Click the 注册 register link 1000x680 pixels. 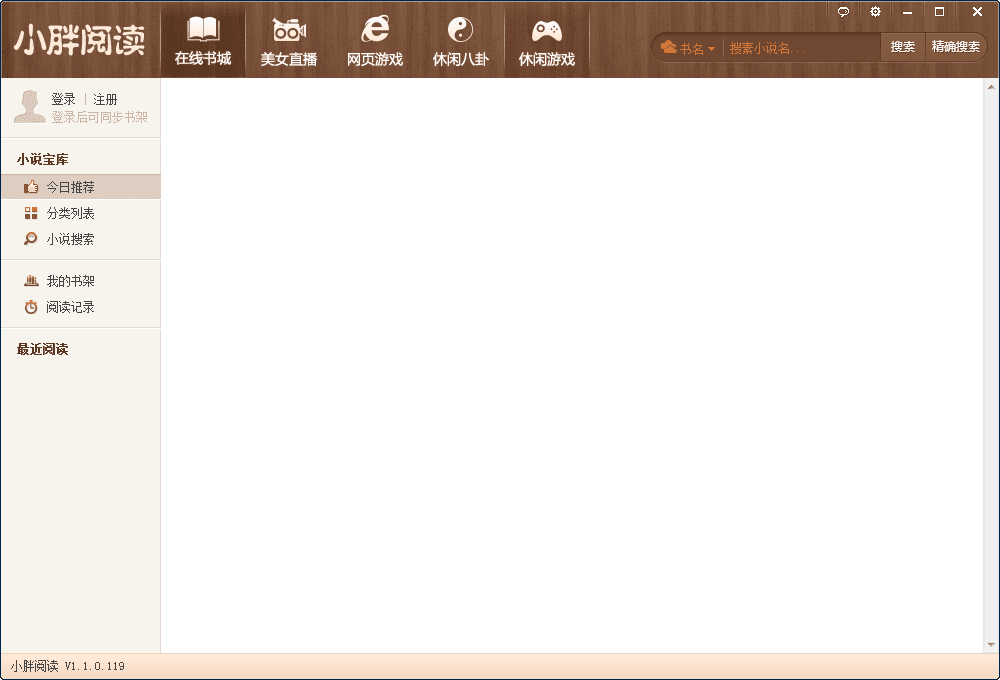[x=105, y=99]
